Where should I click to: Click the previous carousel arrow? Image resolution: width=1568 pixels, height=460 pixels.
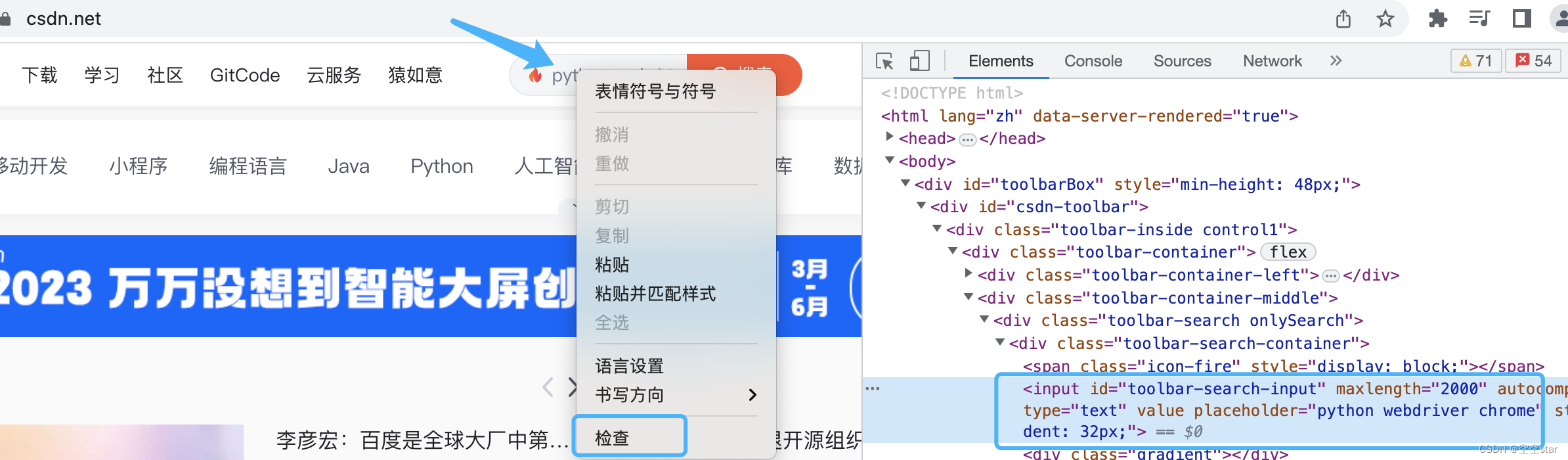tap(548, 387)
